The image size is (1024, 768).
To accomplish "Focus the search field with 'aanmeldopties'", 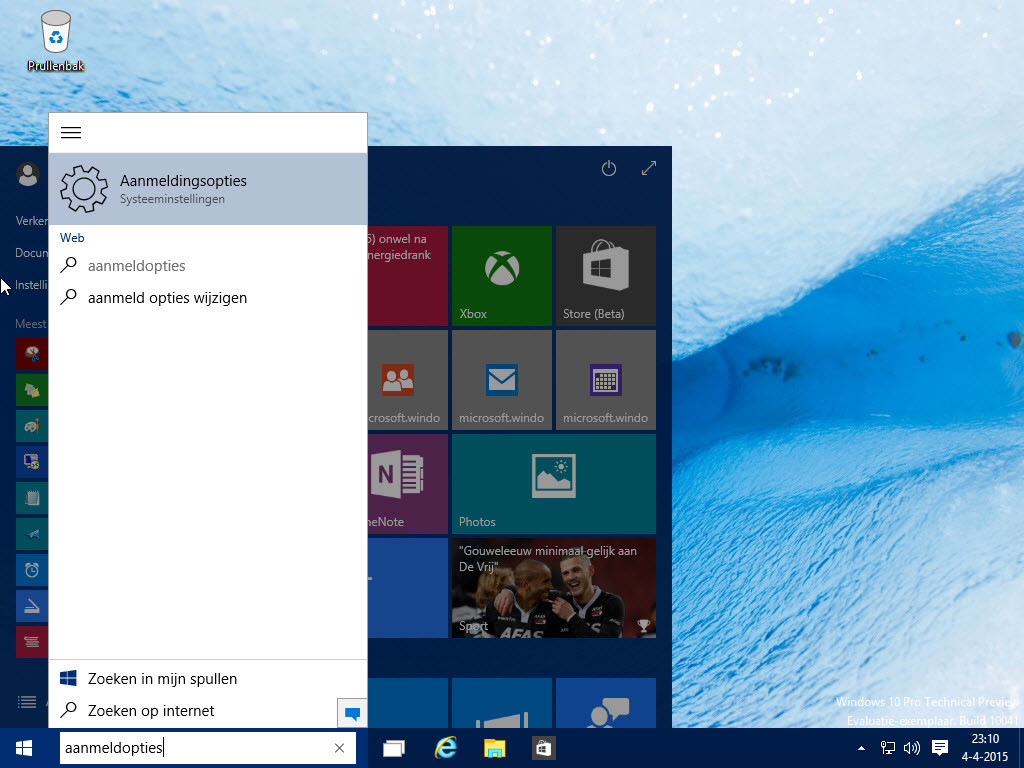I will coord(208,748).
